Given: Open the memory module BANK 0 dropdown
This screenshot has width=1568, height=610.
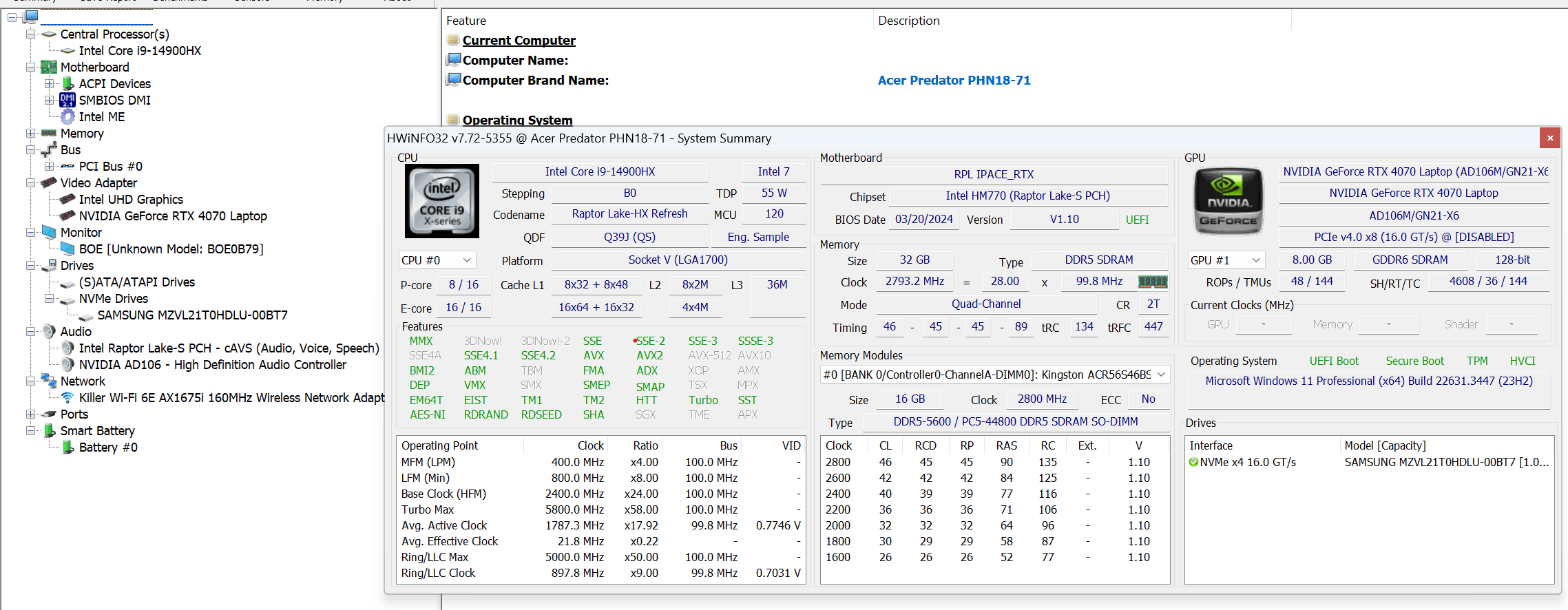Looking at the screenshot, I should click(x=995, y=375).
